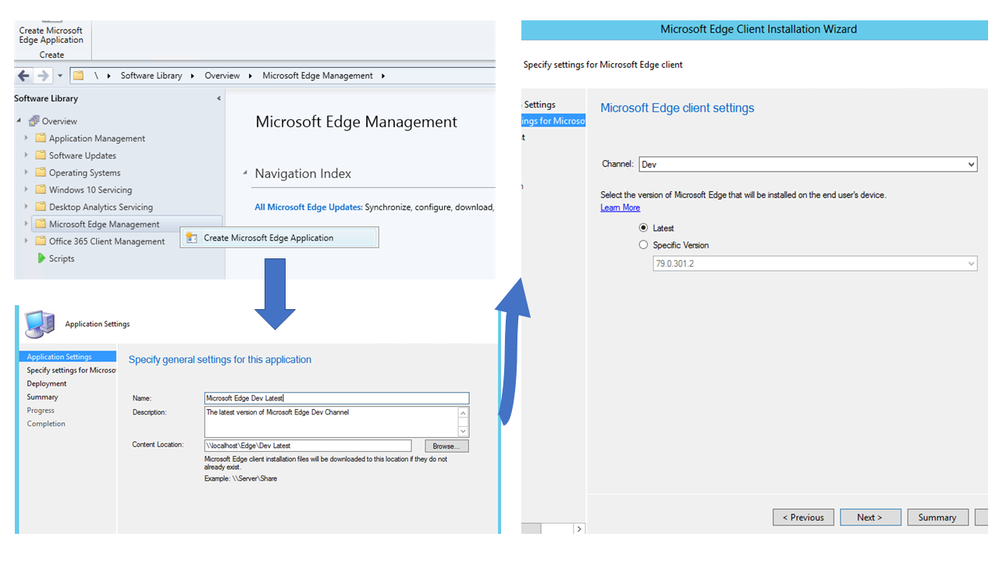
Task: Click Overview in breadcrumb path
Action: click(222, 76)
